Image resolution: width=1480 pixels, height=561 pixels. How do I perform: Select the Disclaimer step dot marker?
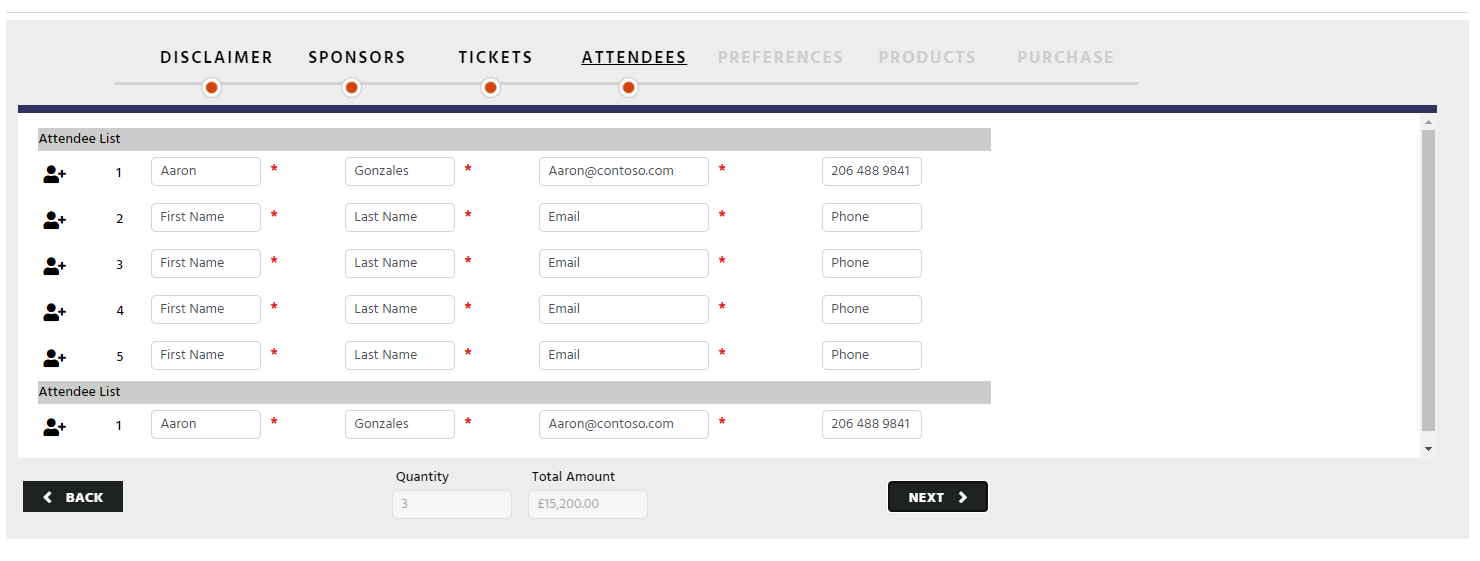pyautogui.click(x=211, y=88)
